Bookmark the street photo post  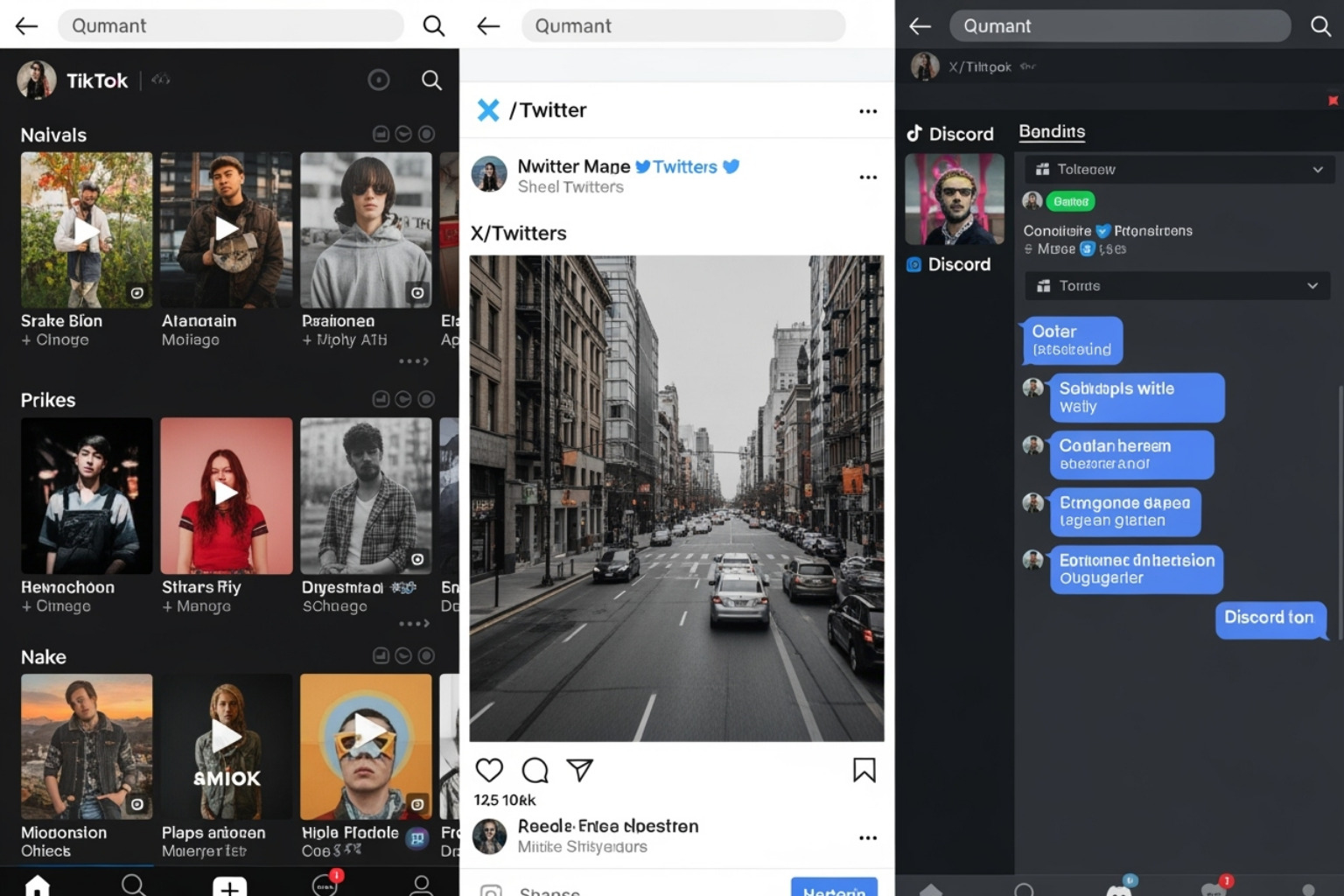[864, 771]
